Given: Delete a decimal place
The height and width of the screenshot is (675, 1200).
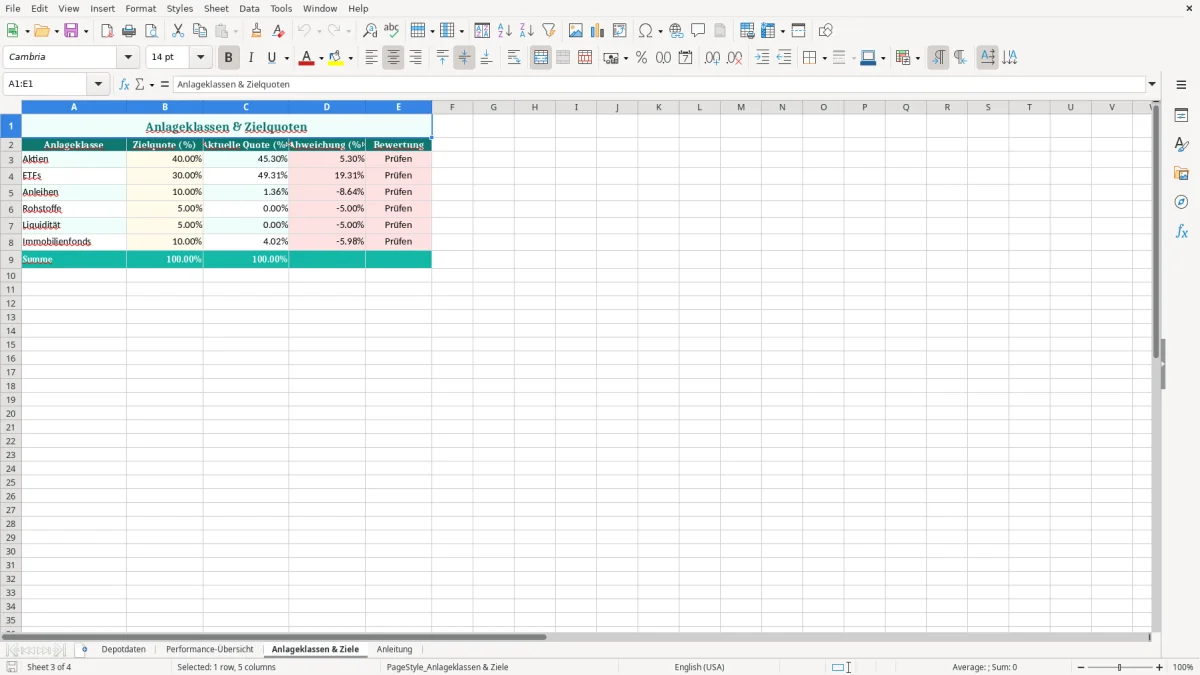Looking at the screenshot, I should (735, 58).
